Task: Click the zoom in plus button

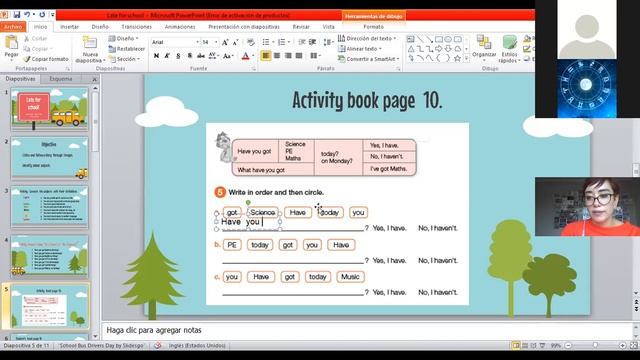Action: [622, 346]
